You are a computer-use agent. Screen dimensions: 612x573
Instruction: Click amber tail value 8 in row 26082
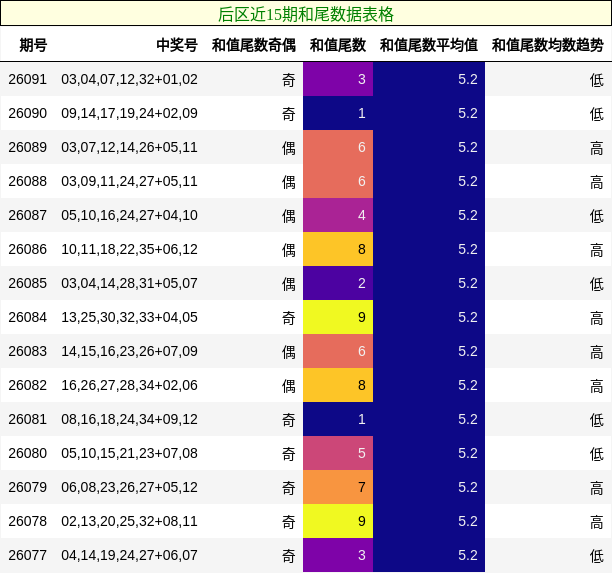[338, 385]
